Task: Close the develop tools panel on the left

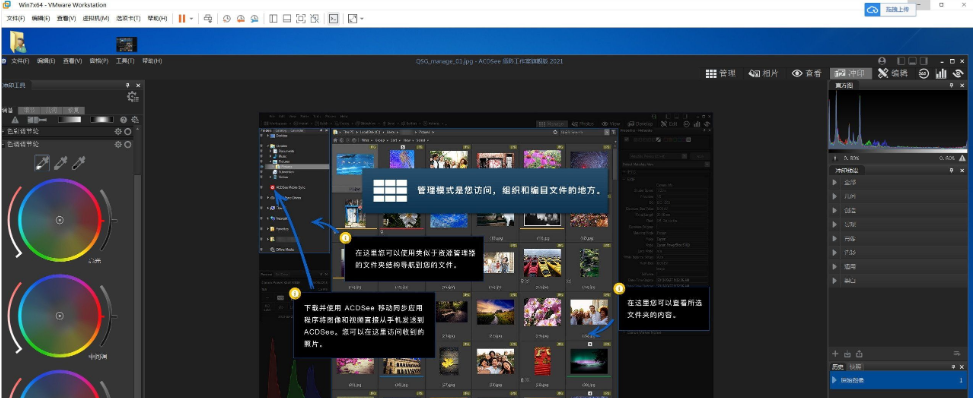Action: pos(138,85)
